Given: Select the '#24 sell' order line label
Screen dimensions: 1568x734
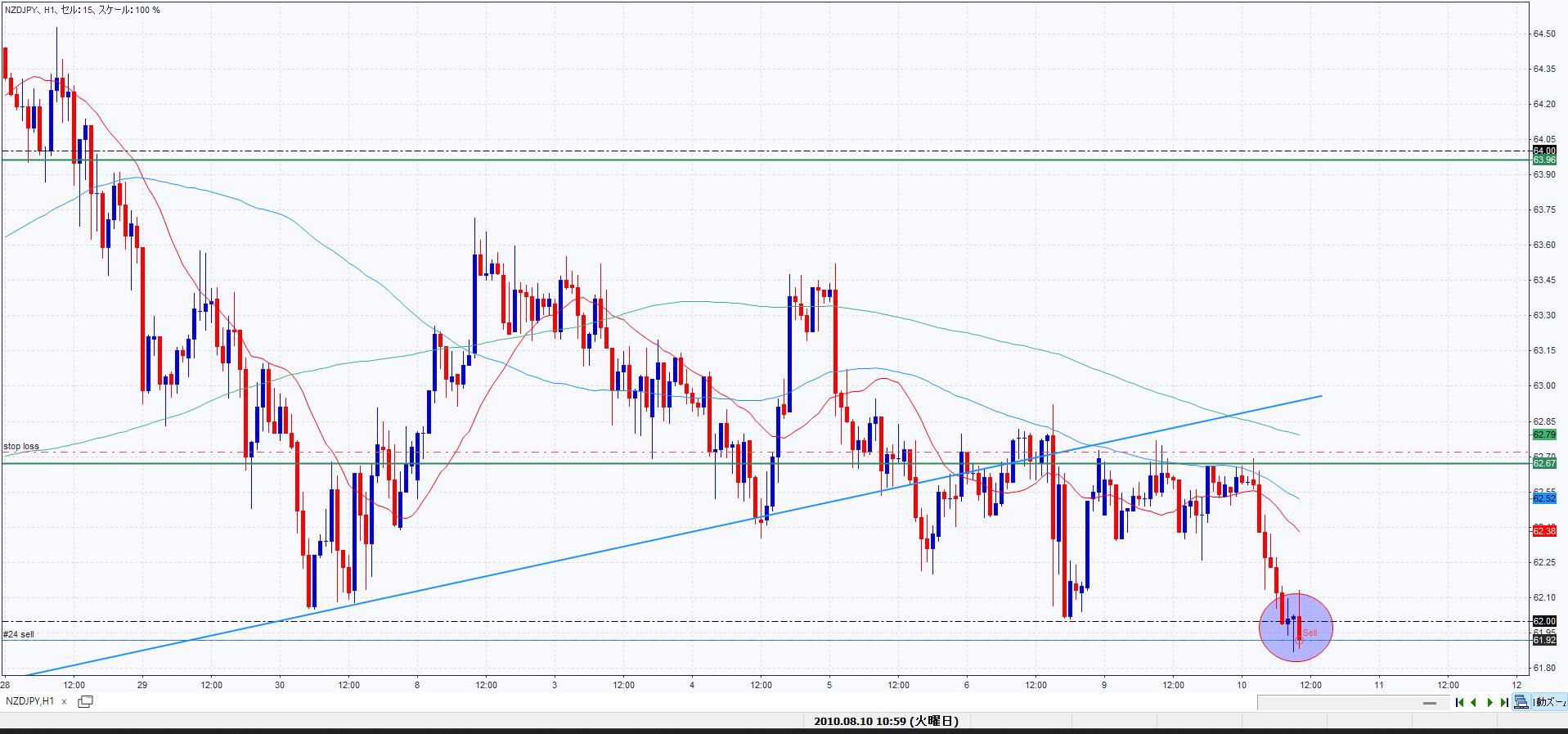Looking at the screenshot, I should point(19,634).
